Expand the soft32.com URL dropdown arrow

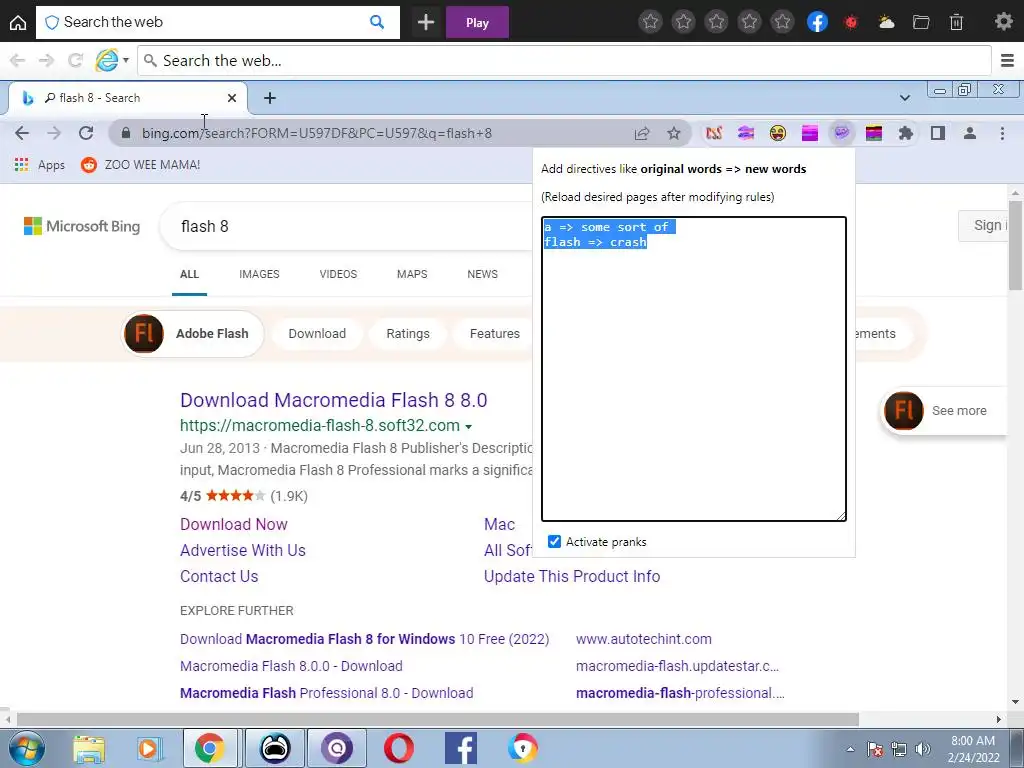click(x=468, y=426)
